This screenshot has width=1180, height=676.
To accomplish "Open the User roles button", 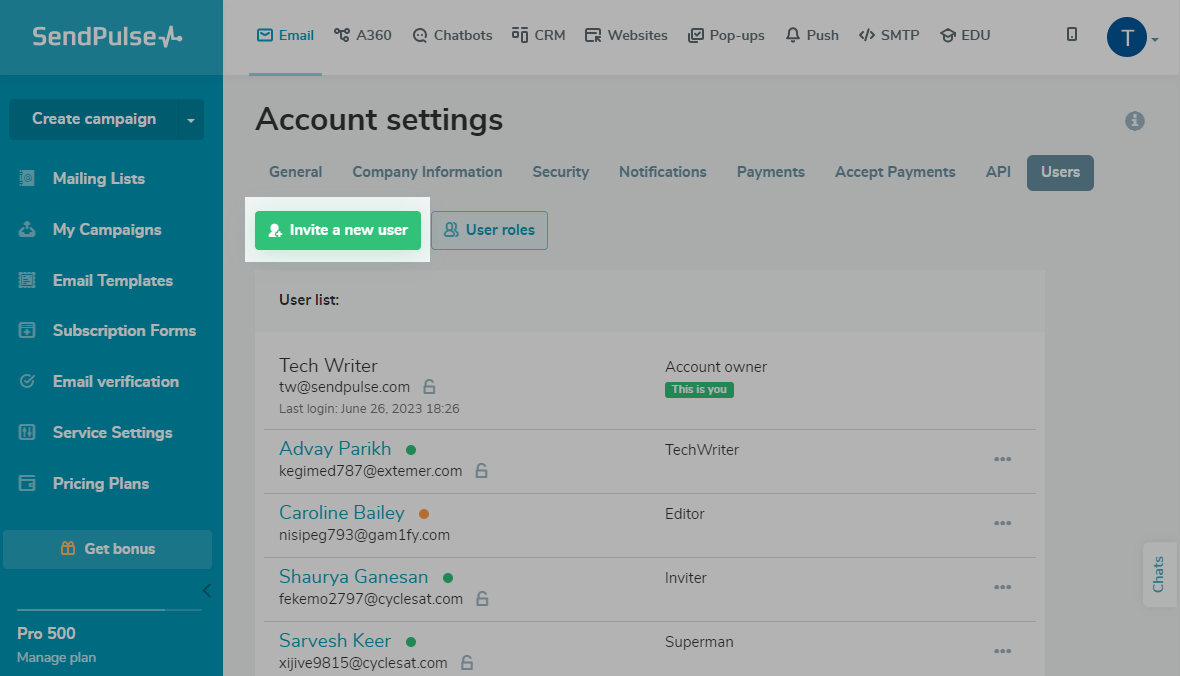I will coord(489,230).
